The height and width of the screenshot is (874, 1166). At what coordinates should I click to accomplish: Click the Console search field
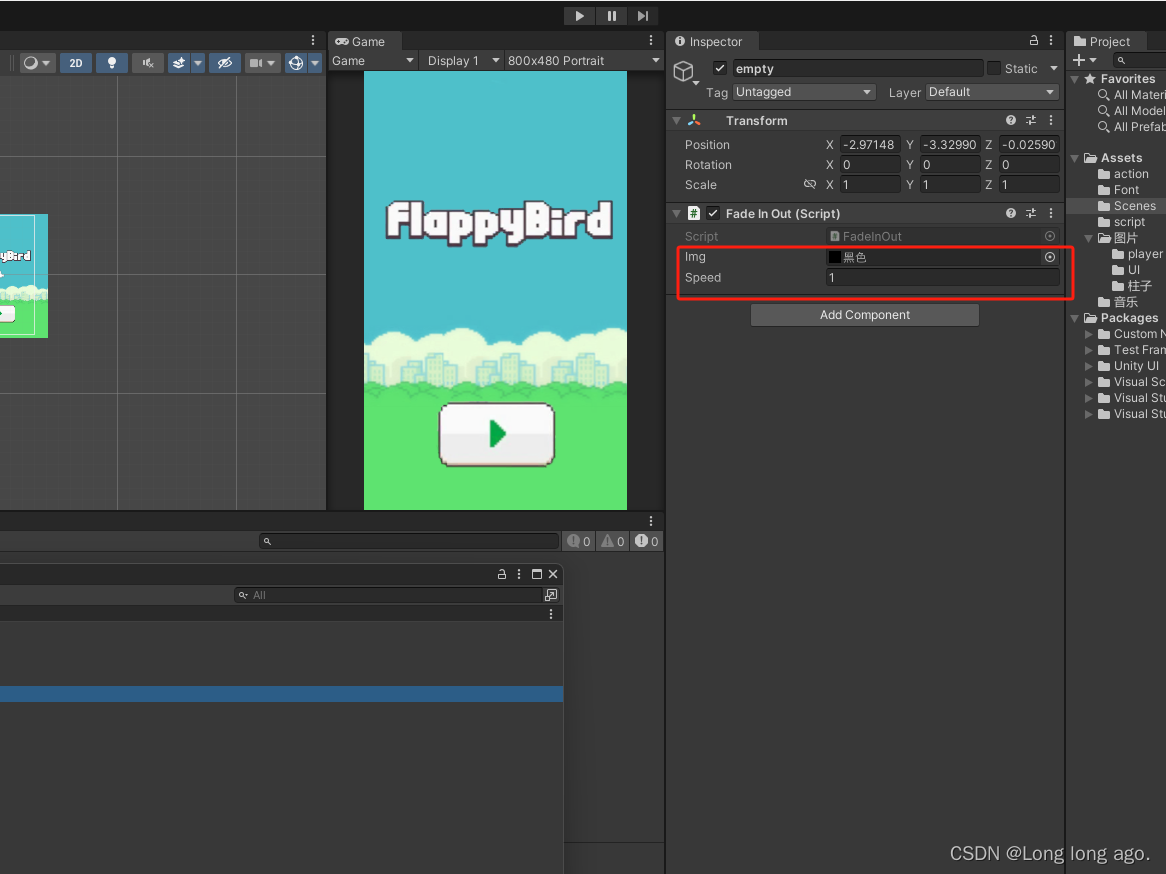[x=409, y=542]
